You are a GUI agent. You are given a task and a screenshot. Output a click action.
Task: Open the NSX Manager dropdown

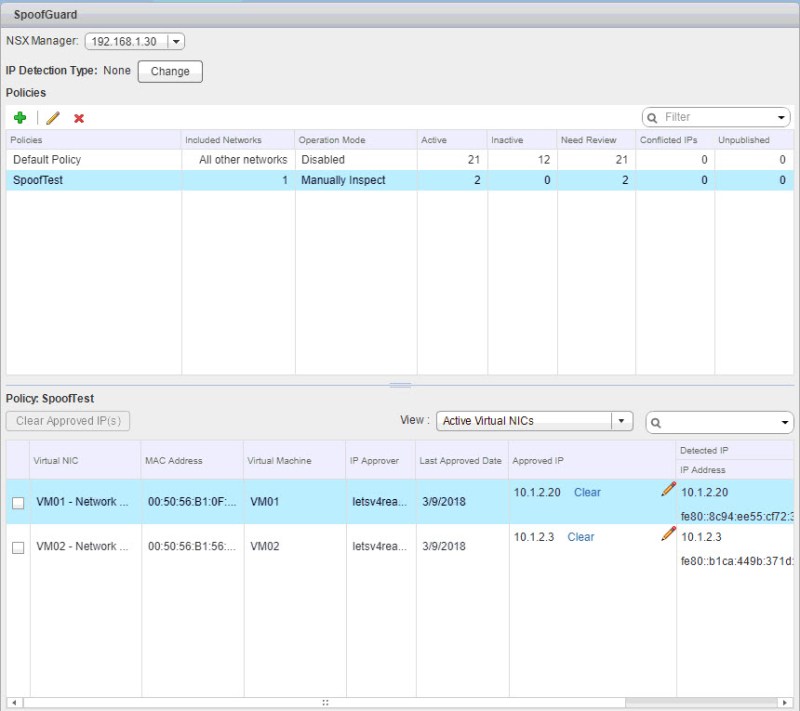tap(176, 41)
